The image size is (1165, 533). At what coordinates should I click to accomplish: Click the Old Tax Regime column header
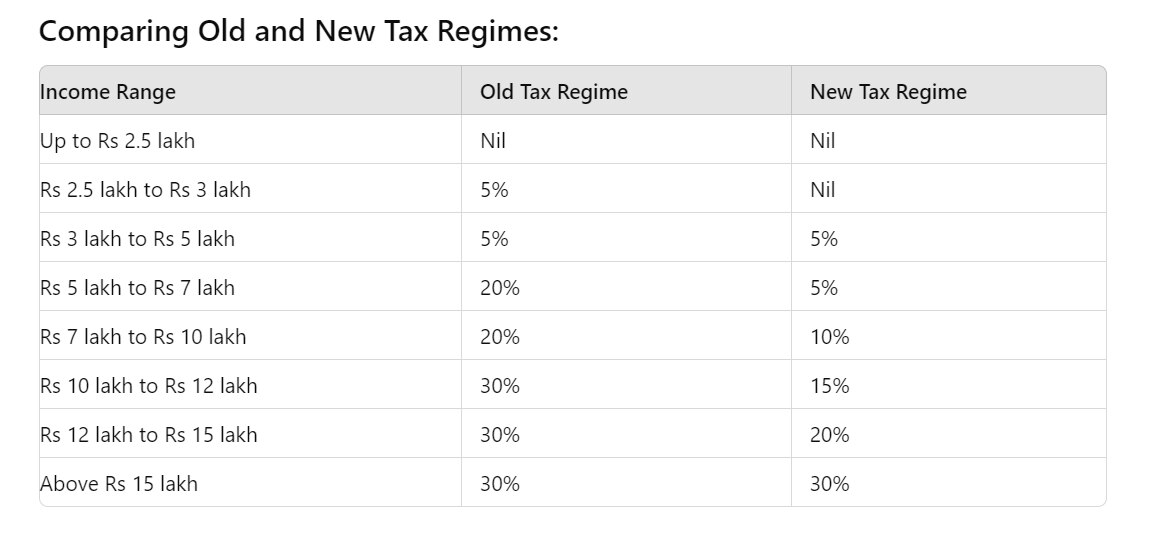pos(554,92)
